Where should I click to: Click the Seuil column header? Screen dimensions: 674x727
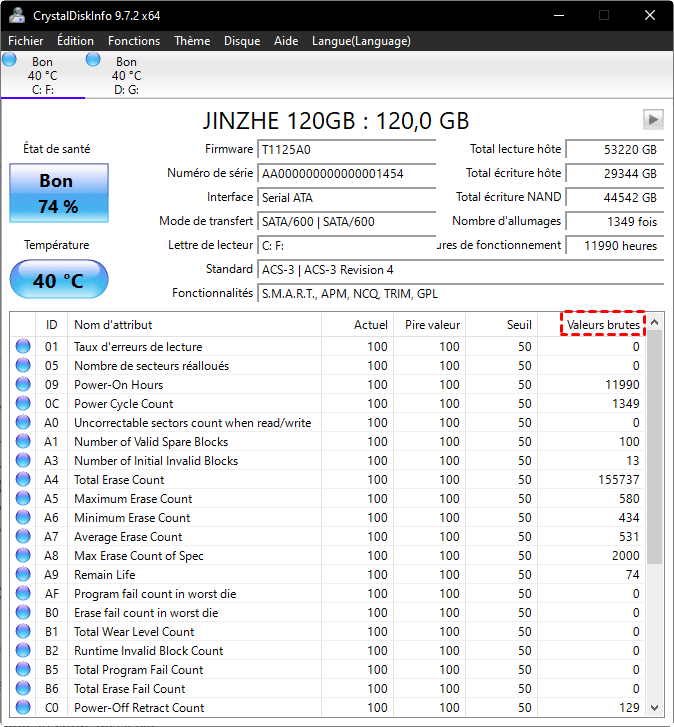502,325
